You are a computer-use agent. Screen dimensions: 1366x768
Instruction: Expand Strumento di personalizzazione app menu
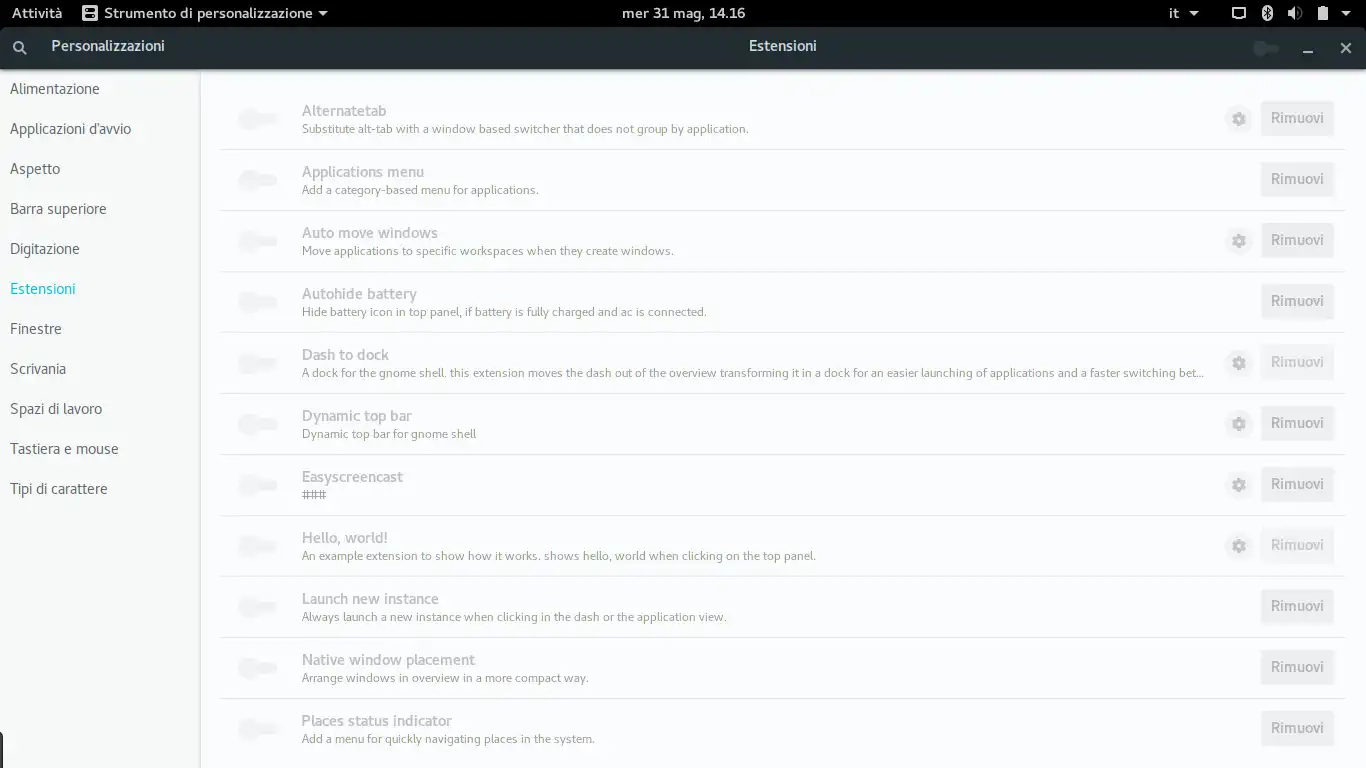[205, 13]
